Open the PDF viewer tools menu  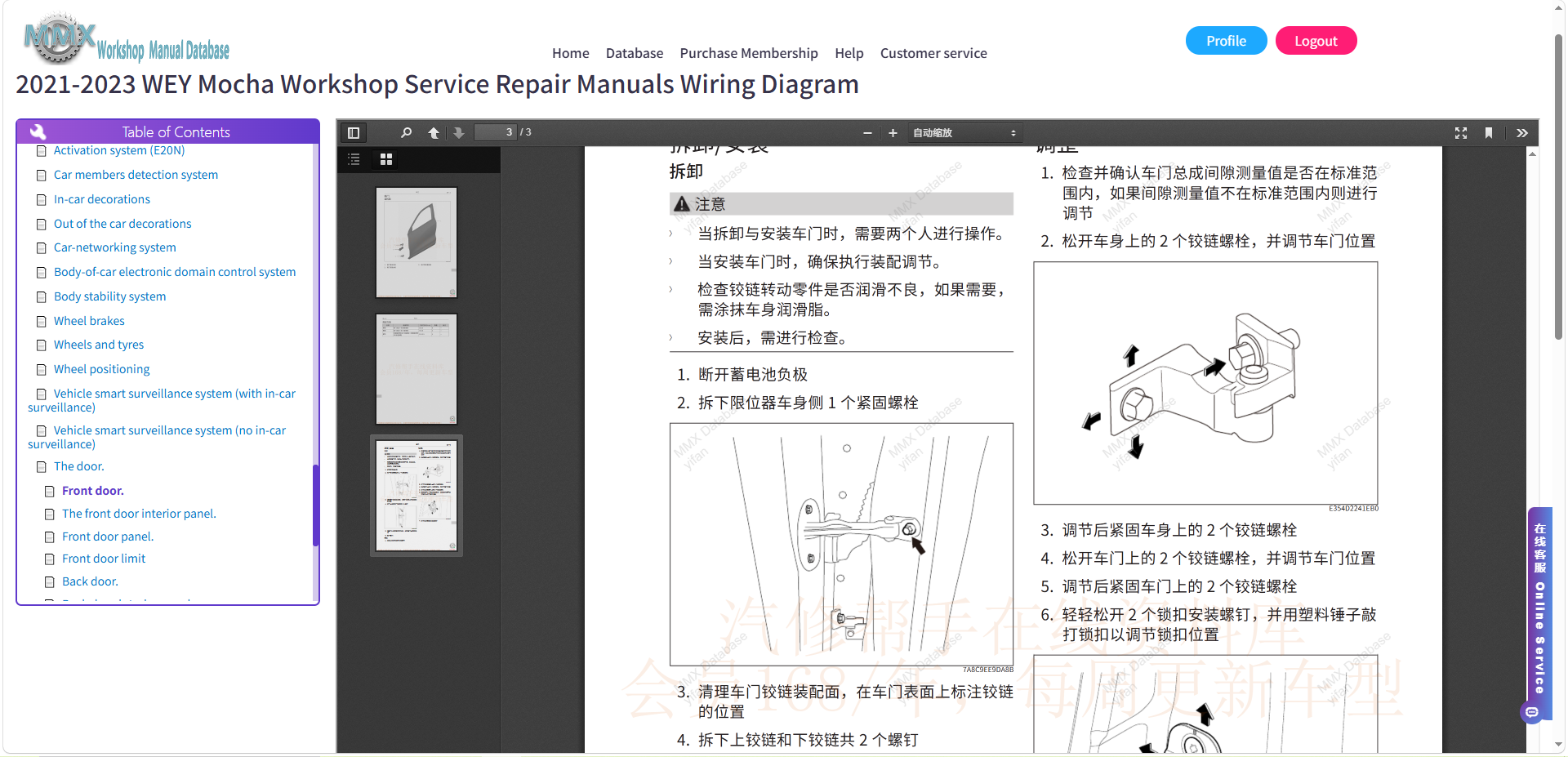pos(1522,132)
